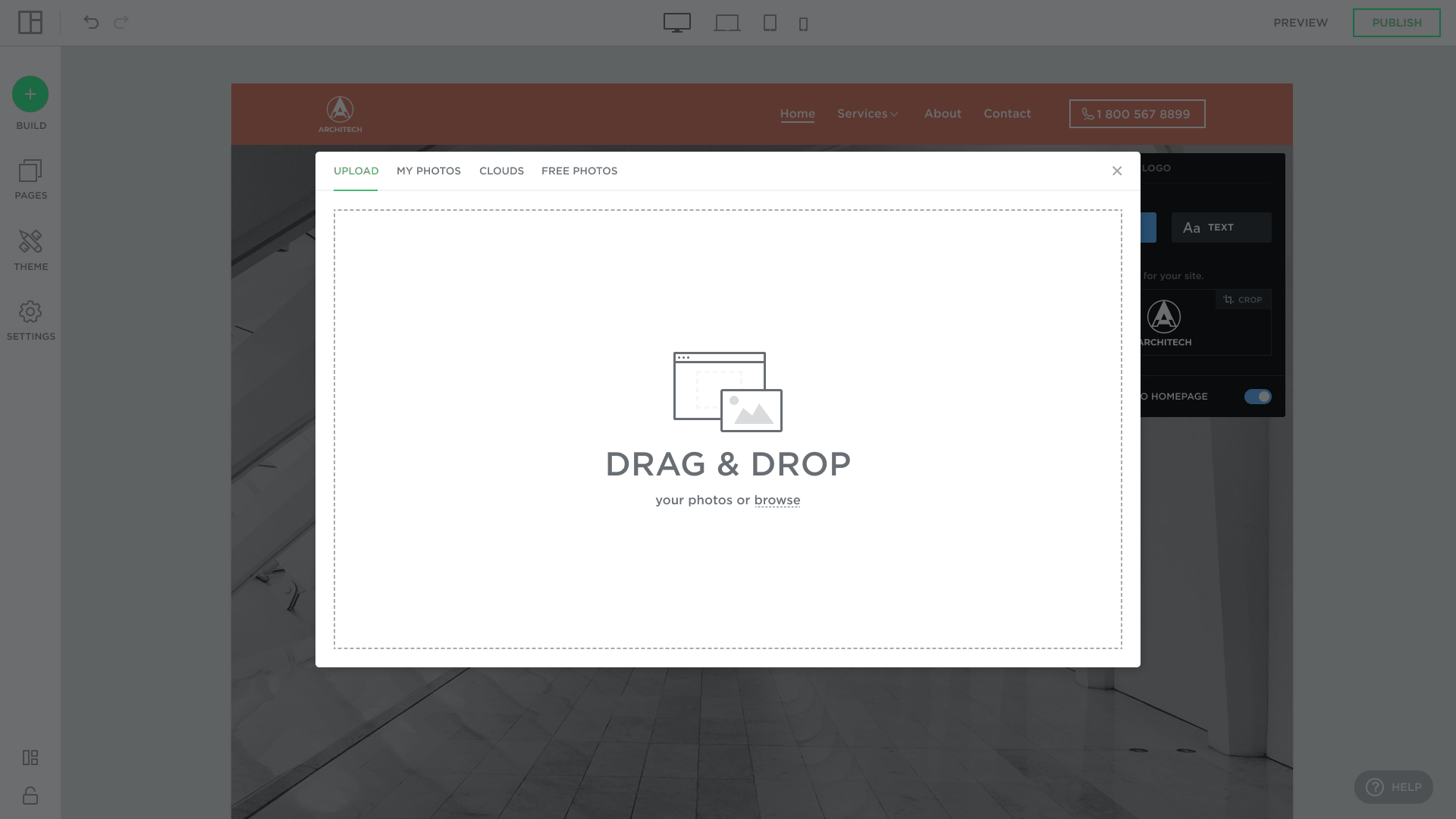Open the Build plus button
This screenshot has width=1456, height=819.
pos(30,94)
